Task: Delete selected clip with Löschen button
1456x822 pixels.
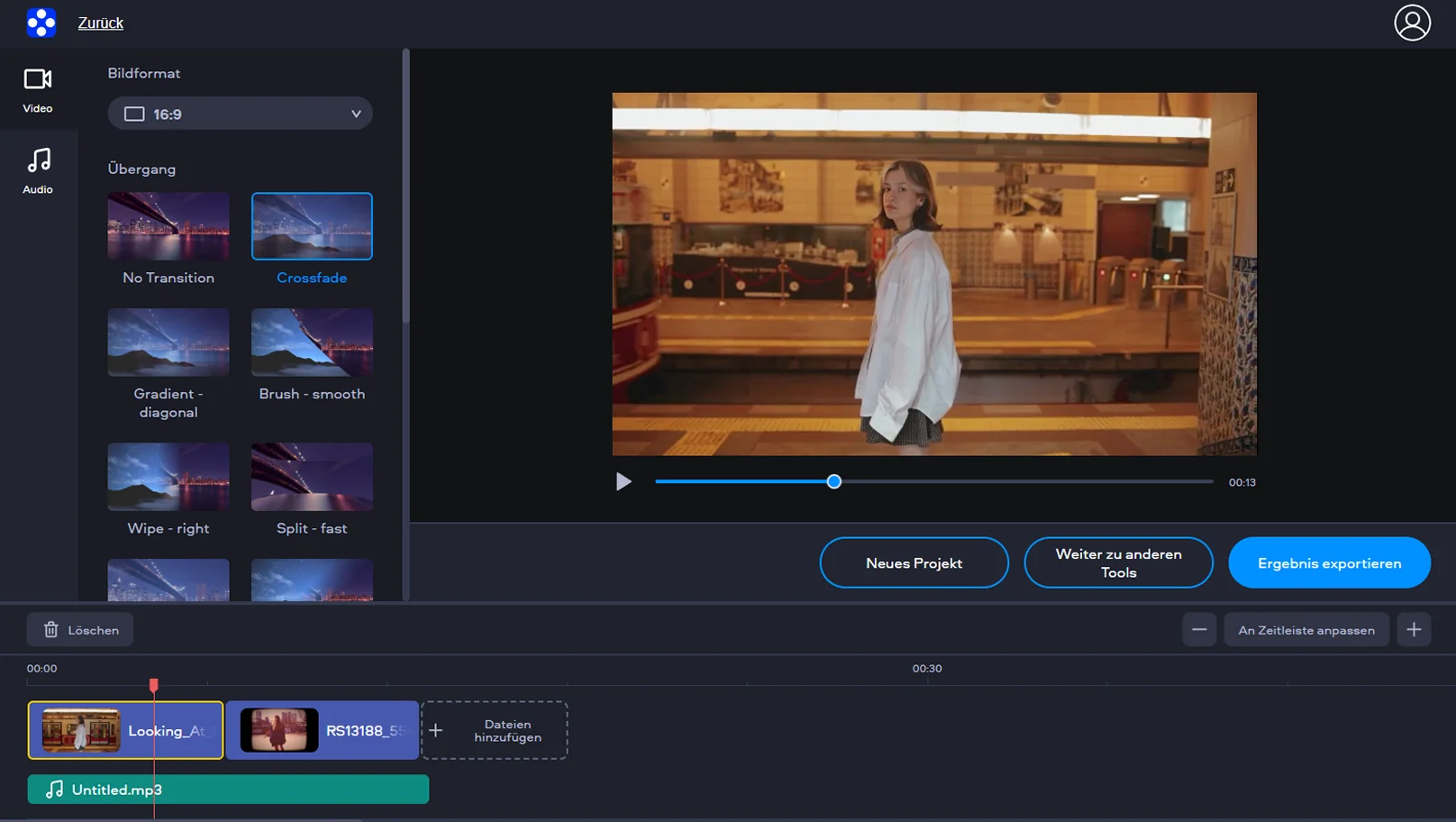Action: 80,630
